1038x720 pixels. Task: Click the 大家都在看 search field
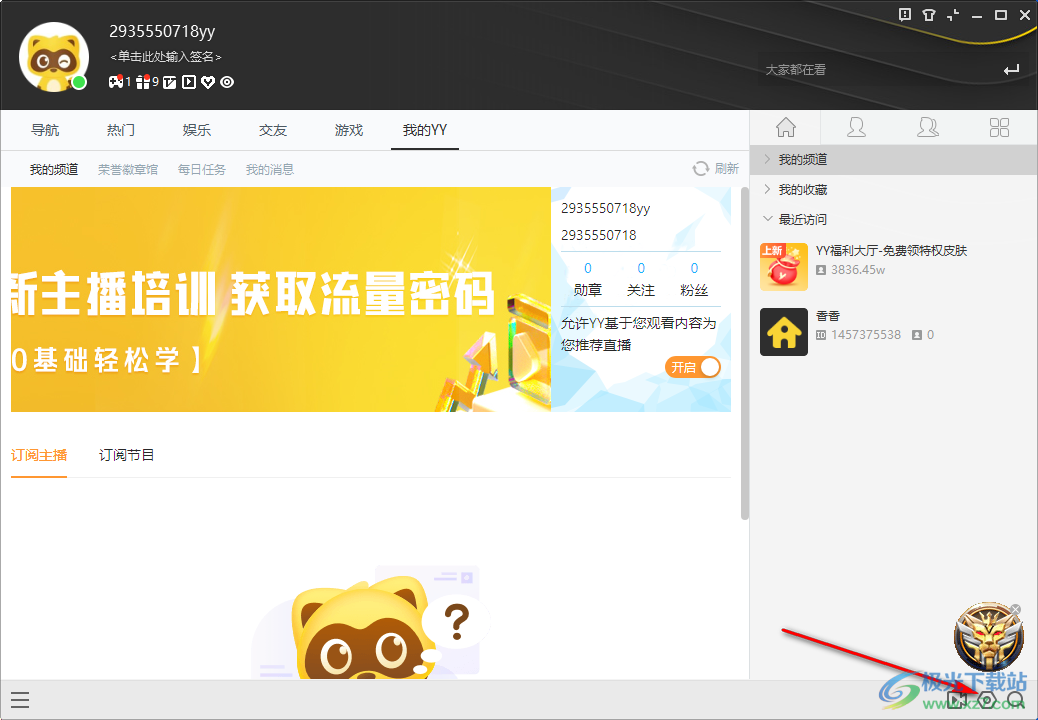click(880, 70)
